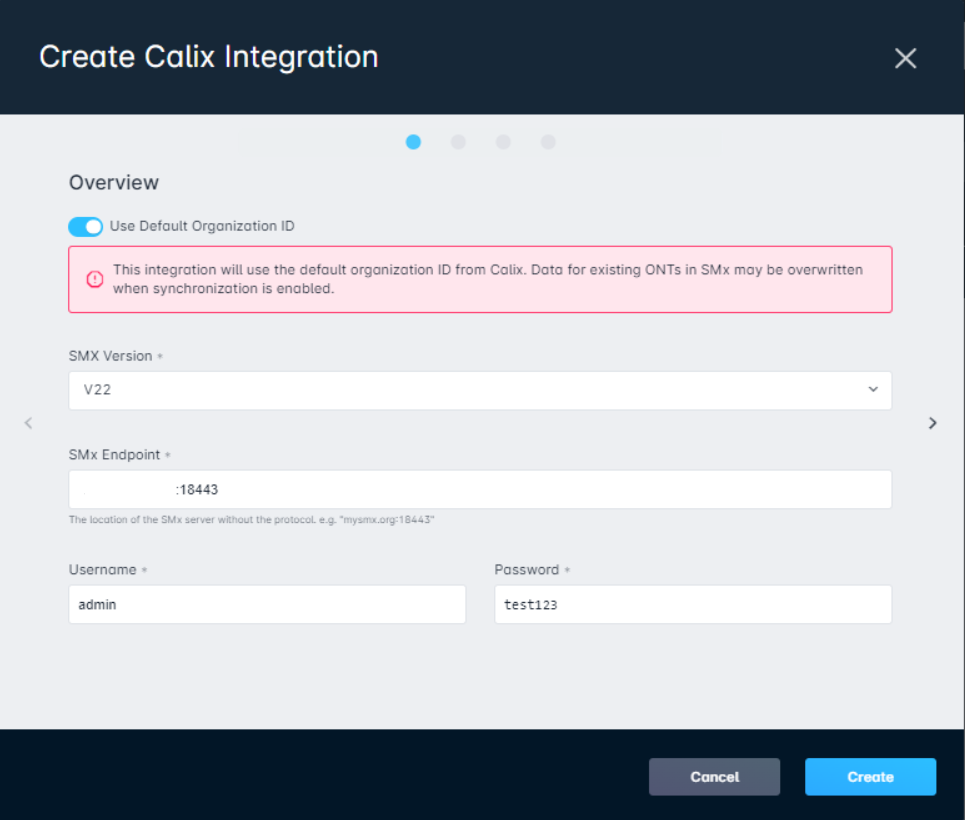Image resolution: width=965 pixels, height=820 pixels.
Task: Click the SMx Endpoint helper text
Action: tap(252, 520)
